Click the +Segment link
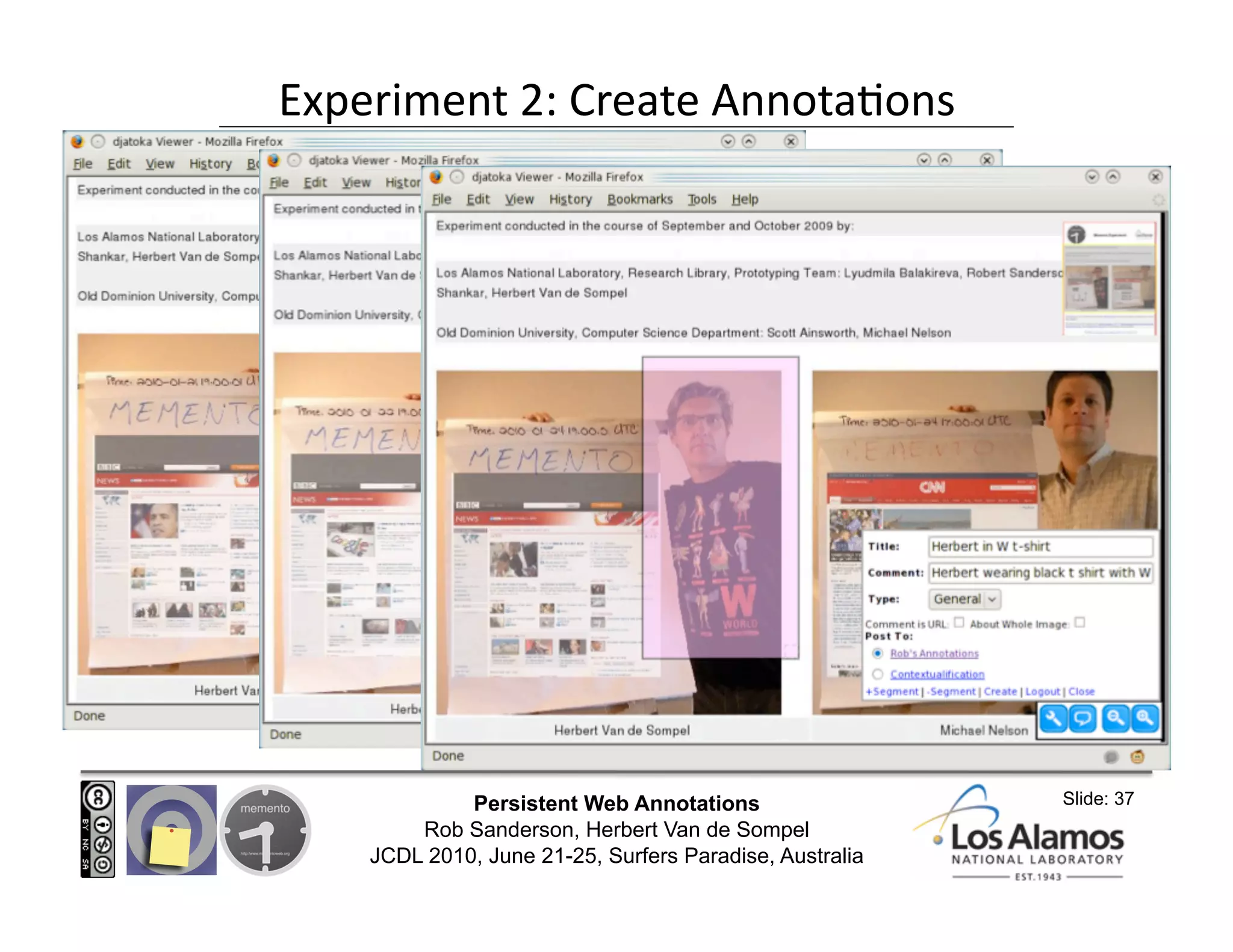This screenshot has height=952, width=1233. tap(892, 692)
